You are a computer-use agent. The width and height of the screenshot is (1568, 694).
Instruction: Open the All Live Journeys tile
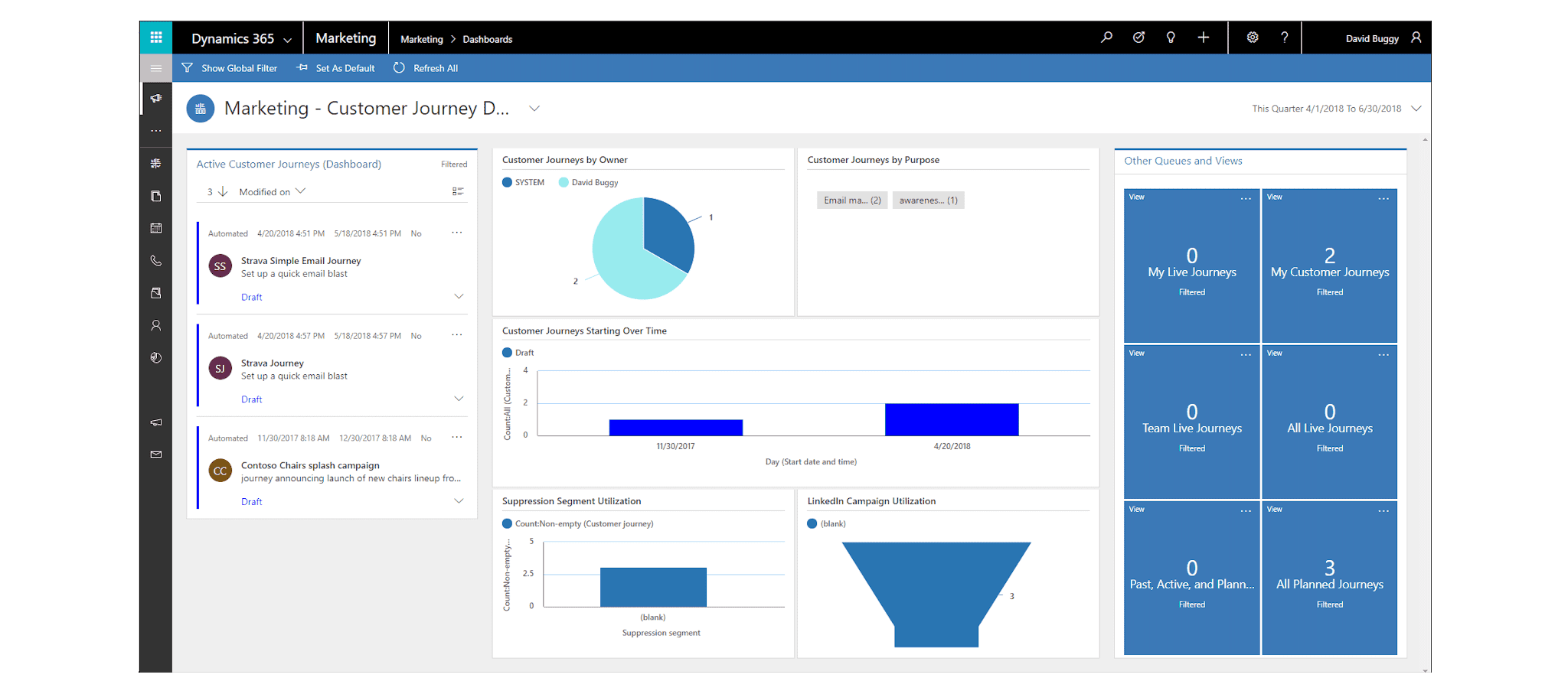1330,422
